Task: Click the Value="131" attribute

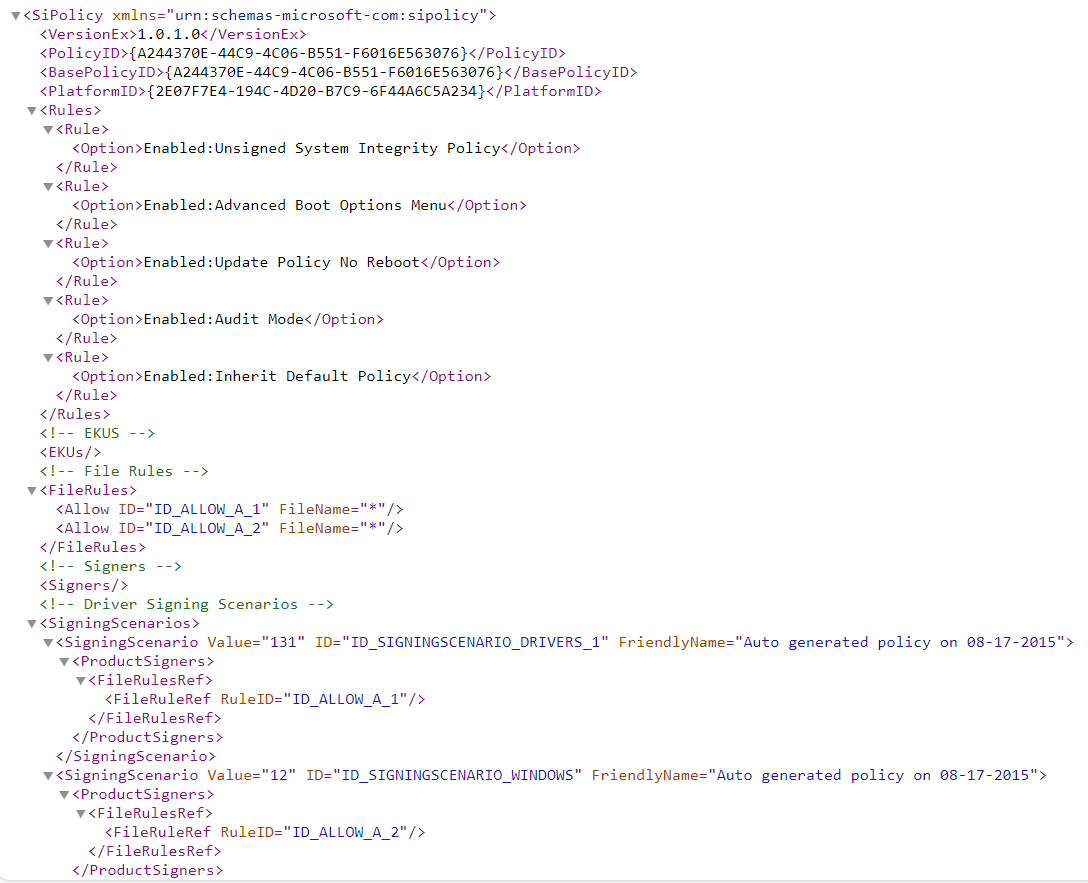Action: [x=256, y=642]
